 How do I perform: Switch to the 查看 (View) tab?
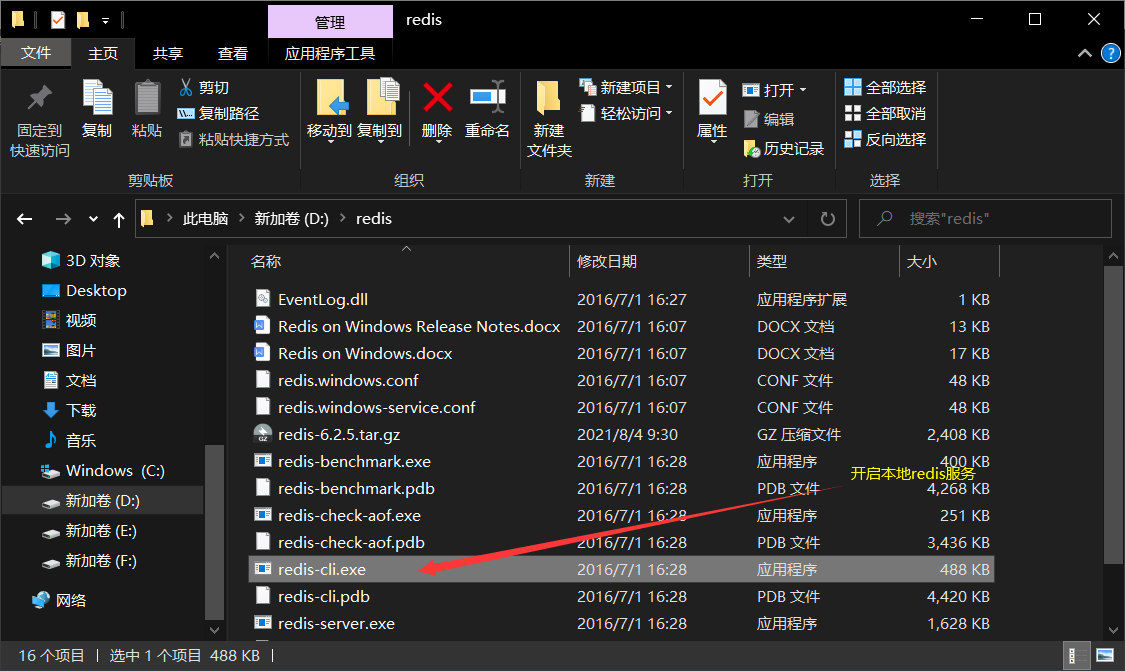(x=232, y=54)
